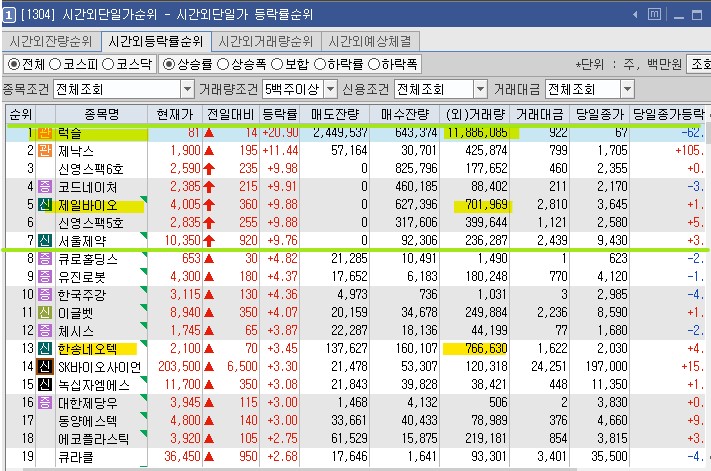The width and height of the screenshot is (711, 471).
Task: Select the 코스피 radio button
Action: click(x=55, y=64)
